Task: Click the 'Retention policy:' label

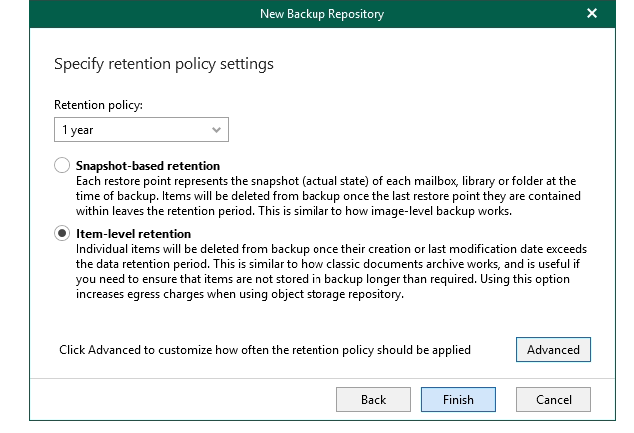Action: point(98,105)
